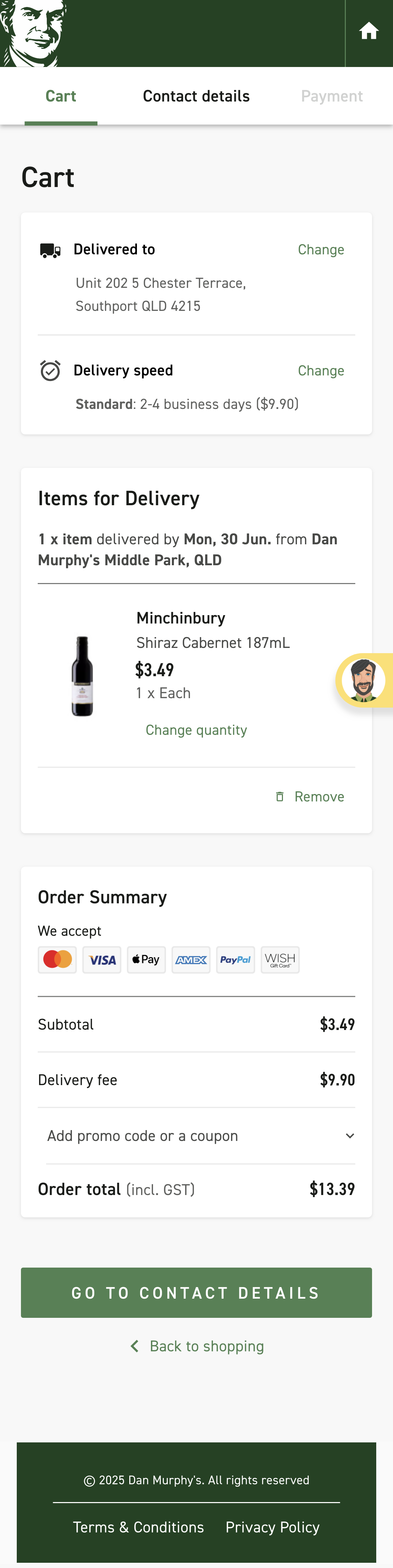Screen dimensions: 393x1568
Task: Click Back to shopping
Action: [x=196, y=1346]
